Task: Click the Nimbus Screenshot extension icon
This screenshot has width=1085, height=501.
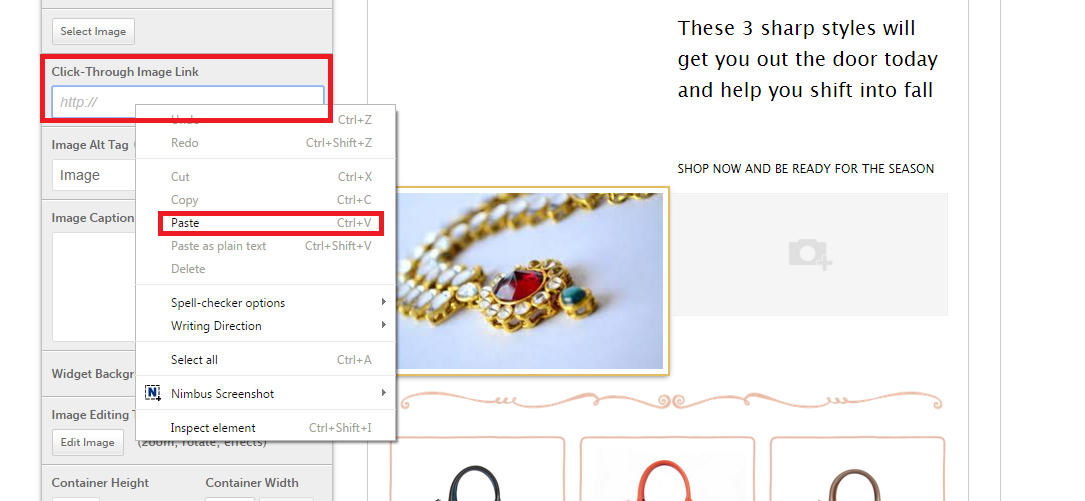Action: [x=153, y=393]
